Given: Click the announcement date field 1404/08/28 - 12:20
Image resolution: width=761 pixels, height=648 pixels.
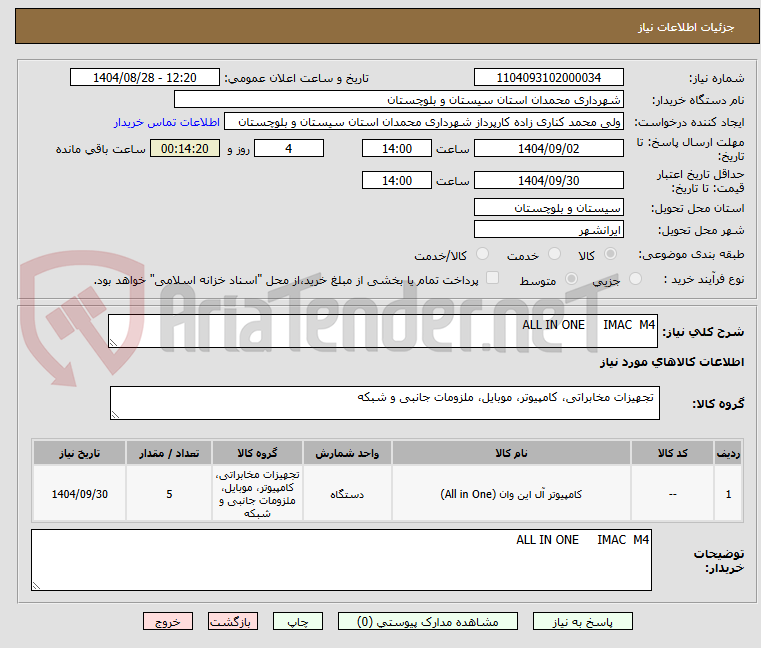Looking at the screenshot, I should coord(145,78).
